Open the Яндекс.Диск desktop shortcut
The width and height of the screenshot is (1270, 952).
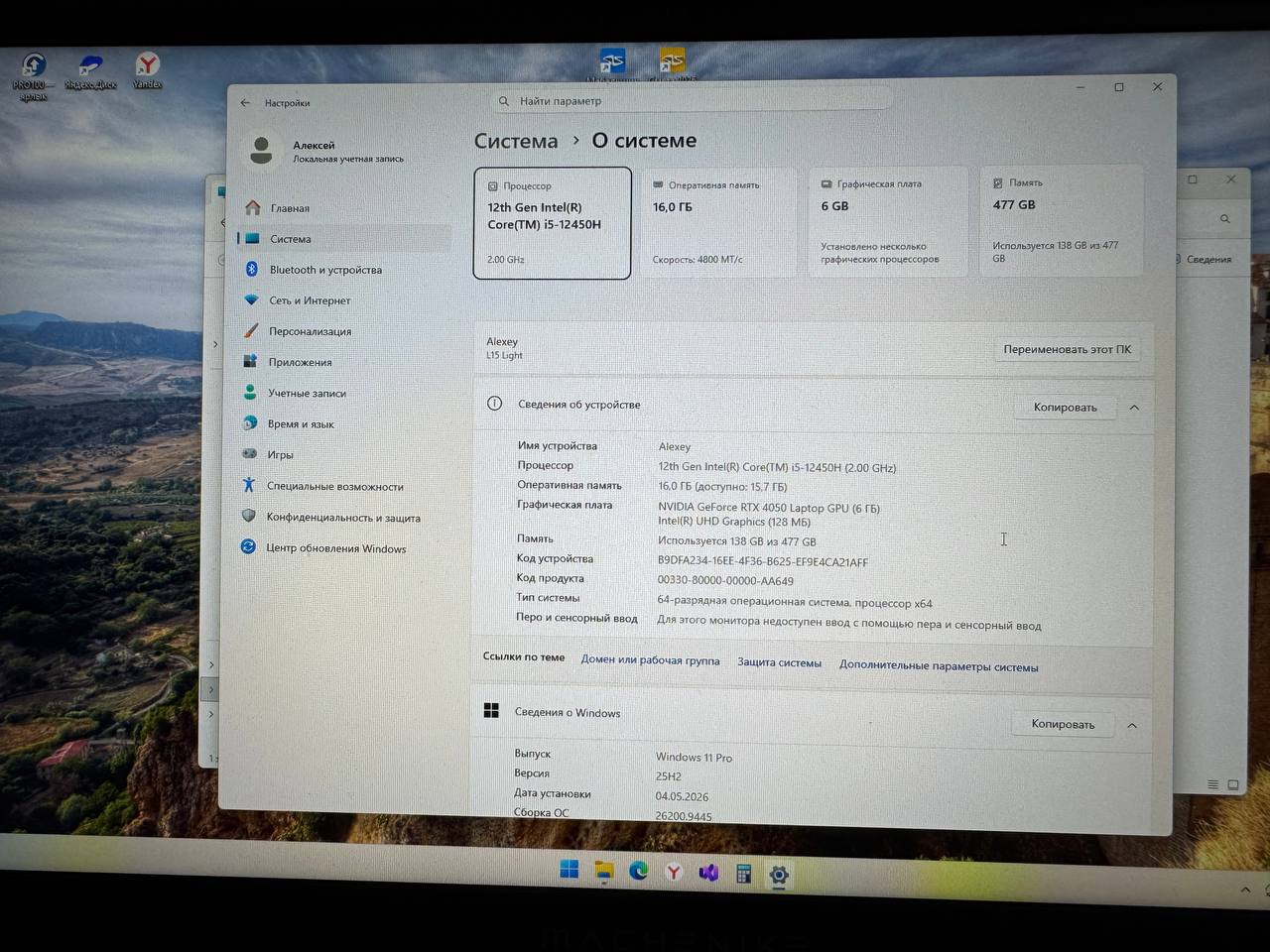[x=90, y=72]
